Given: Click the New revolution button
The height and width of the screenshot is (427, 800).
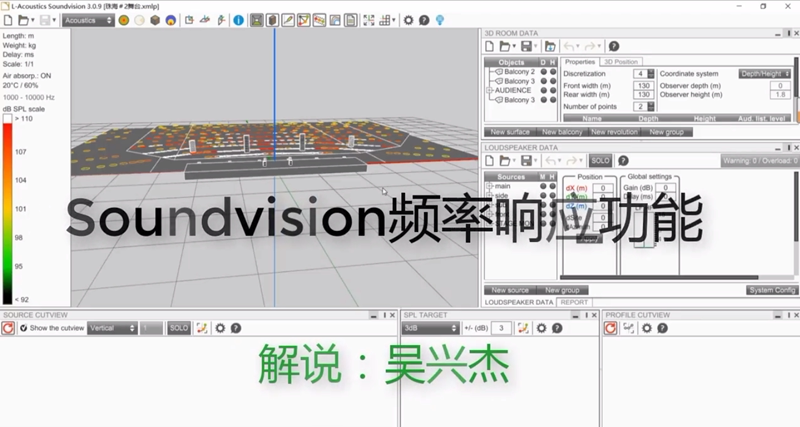Looking at the screenshot, I should click(x=614, y=132).
